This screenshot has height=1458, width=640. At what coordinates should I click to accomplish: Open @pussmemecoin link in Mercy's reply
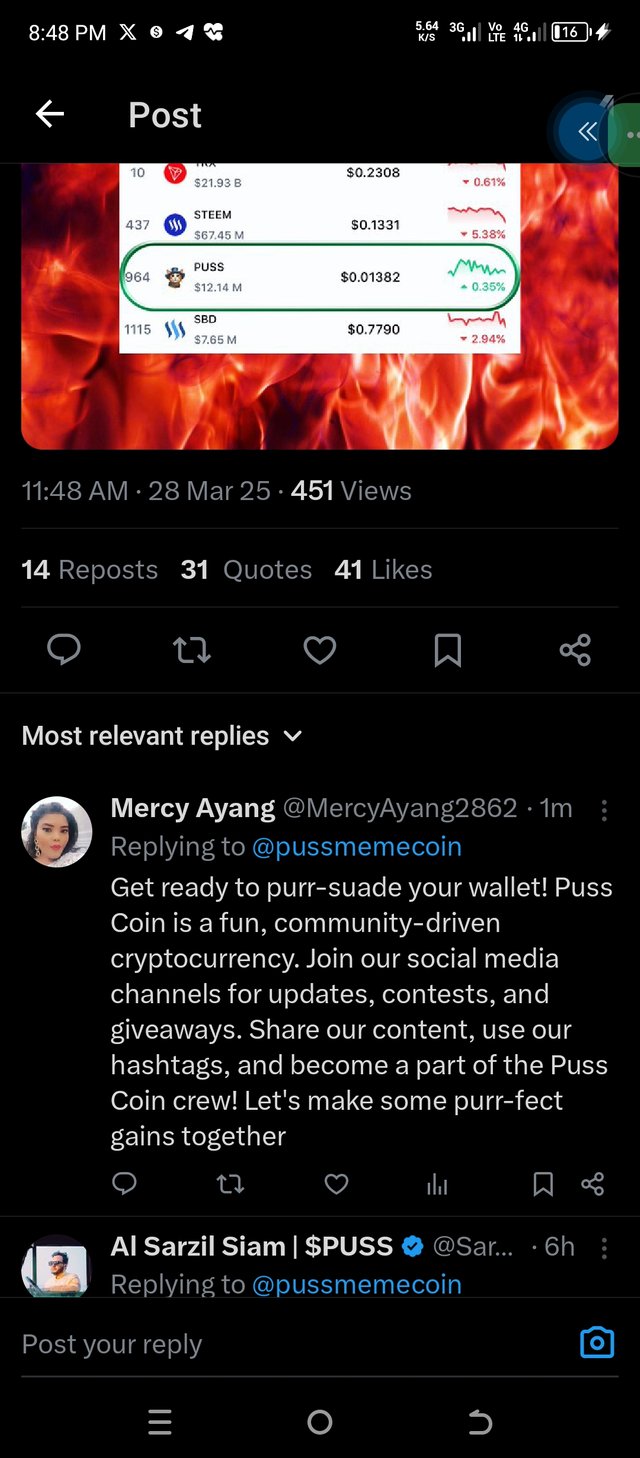[x=357, y=846]
